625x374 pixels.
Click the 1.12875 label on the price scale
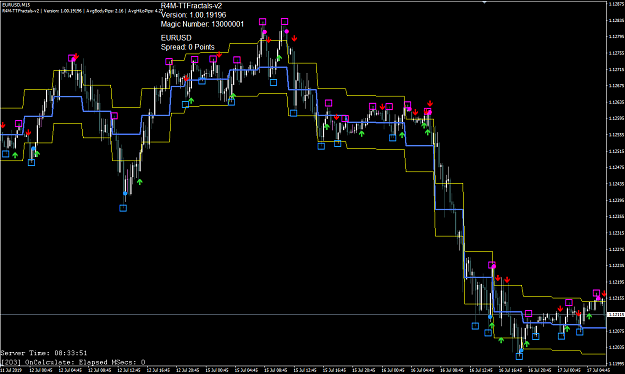point(616,4)
